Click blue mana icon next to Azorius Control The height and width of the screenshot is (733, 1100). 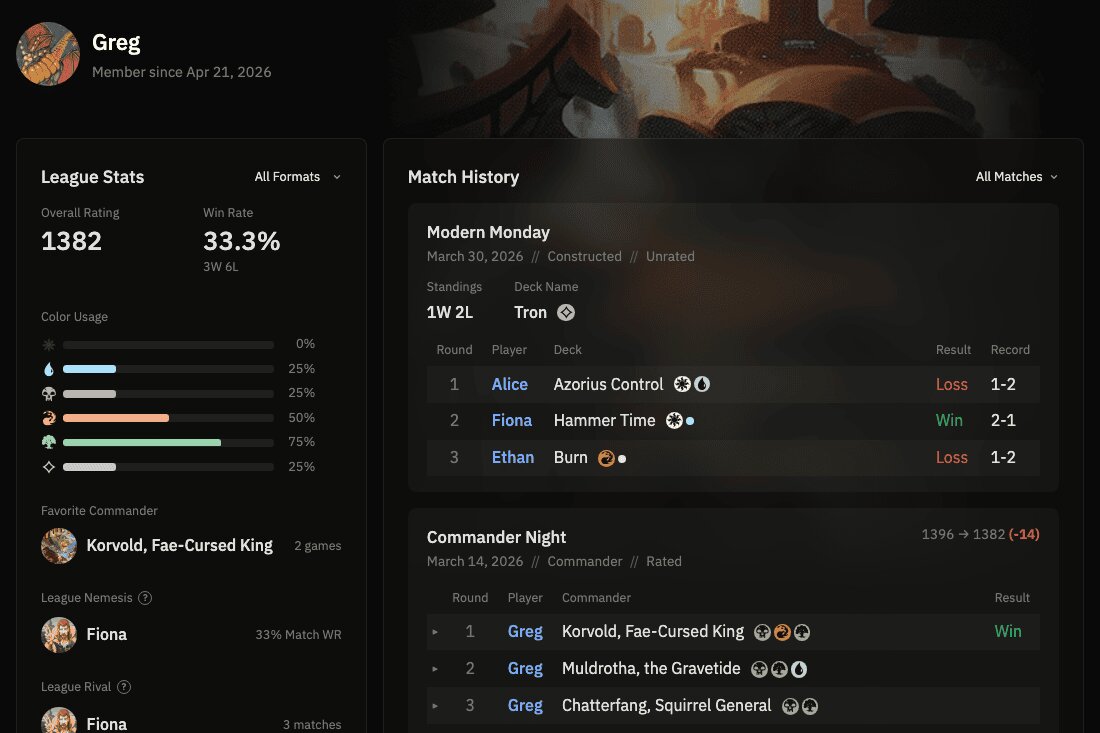pyautogui.click(x=702, y=384)
